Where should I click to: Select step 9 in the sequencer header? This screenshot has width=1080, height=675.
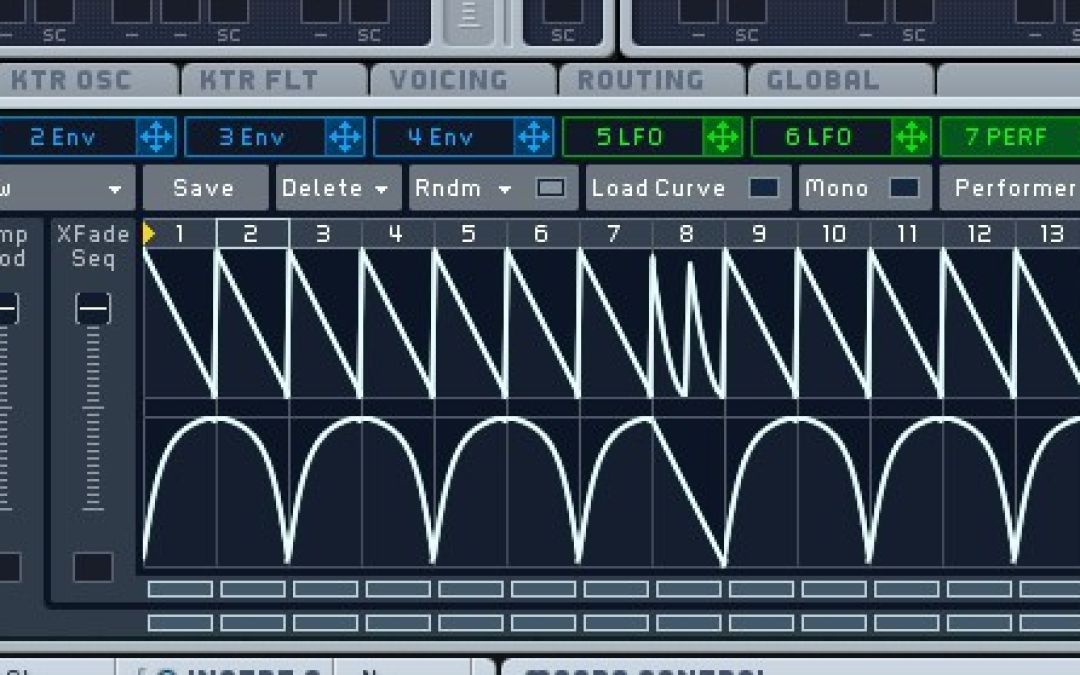click(x=761, y=233)
